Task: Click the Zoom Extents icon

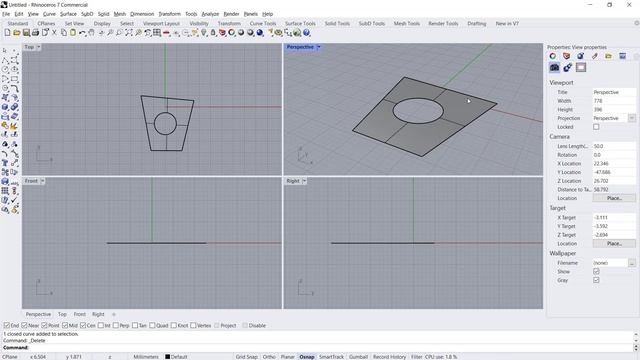Action: point(129,33)
